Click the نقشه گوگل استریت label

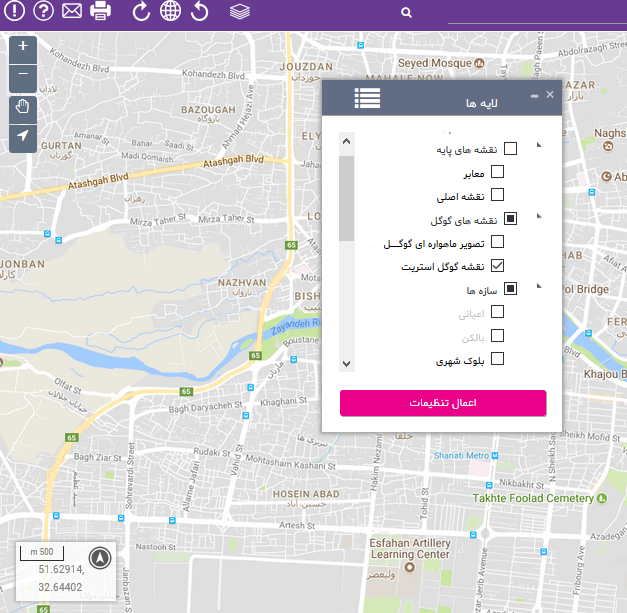coord(443,267)
